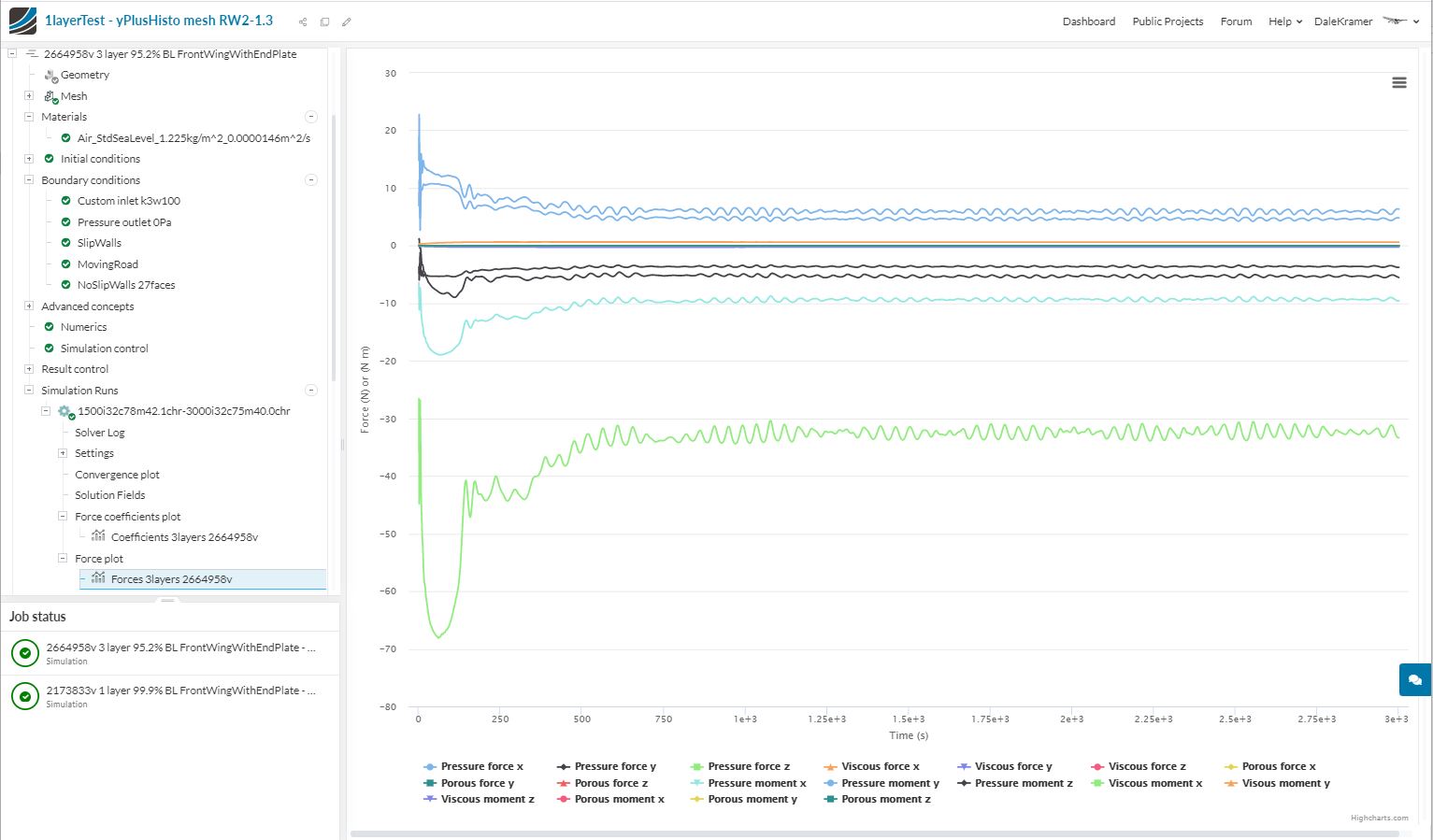Viewport: 1433px width, 840px height.
Task: Open the chat support bubble
Action: pos(1414,680)
